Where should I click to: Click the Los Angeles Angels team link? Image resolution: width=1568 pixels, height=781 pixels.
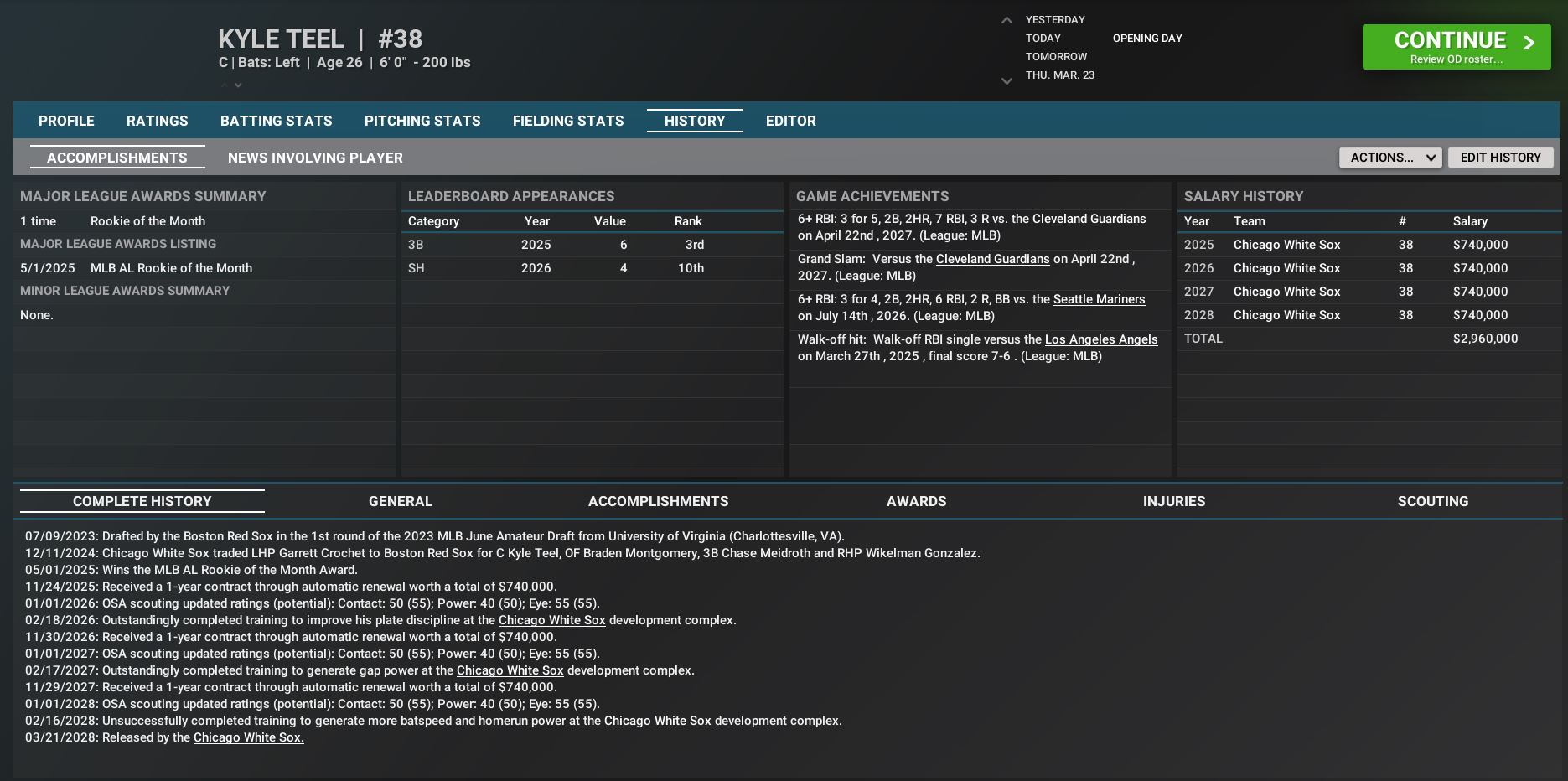click(x=1100, y=339)
